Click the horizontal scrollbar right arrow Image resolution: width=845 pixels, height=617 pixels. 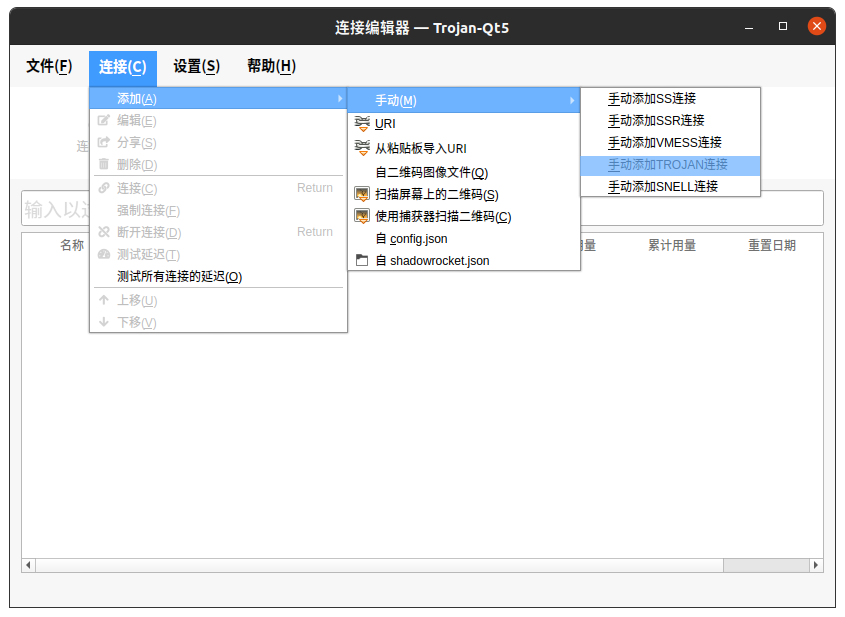click(816, 565)
